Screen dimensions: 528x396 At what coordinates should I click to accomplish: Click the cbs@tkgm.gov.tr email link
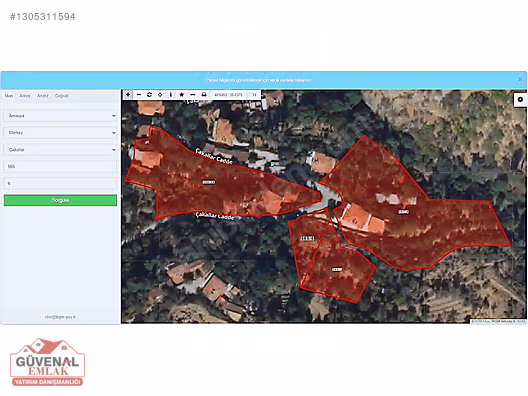coord(60,317)
